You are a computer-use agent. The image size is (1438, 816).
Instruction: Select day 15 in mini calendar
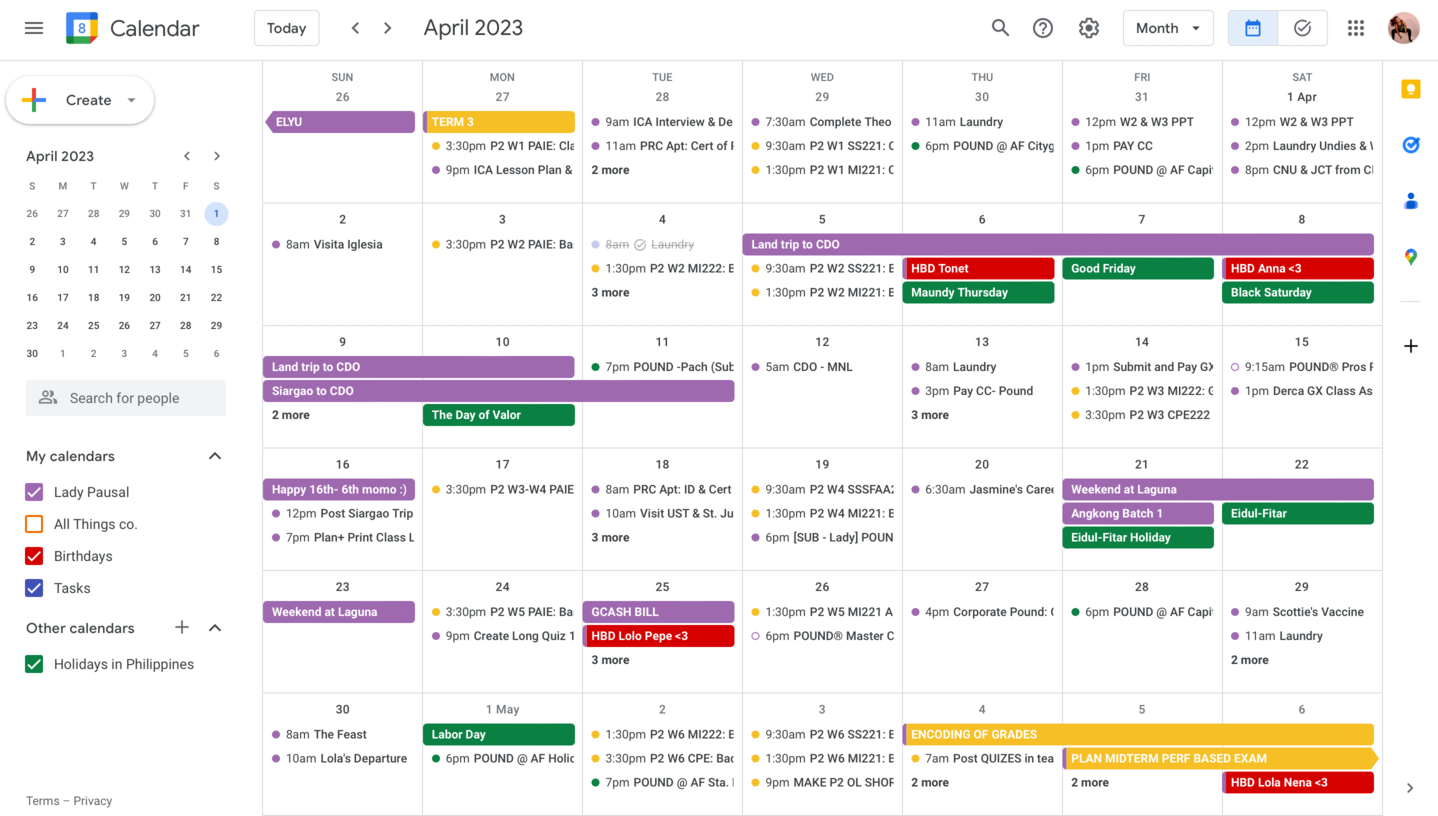(x=216, y=270)
